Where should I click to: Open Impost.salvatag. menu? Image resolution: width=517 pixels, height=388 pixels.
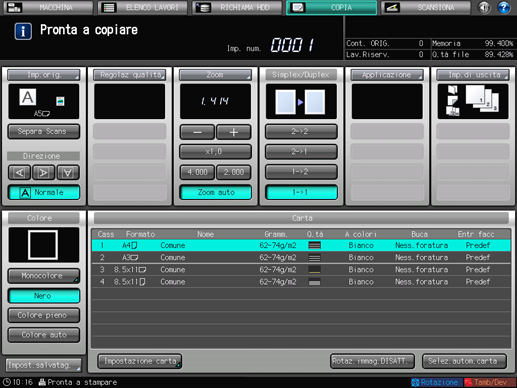coord(43,365)
